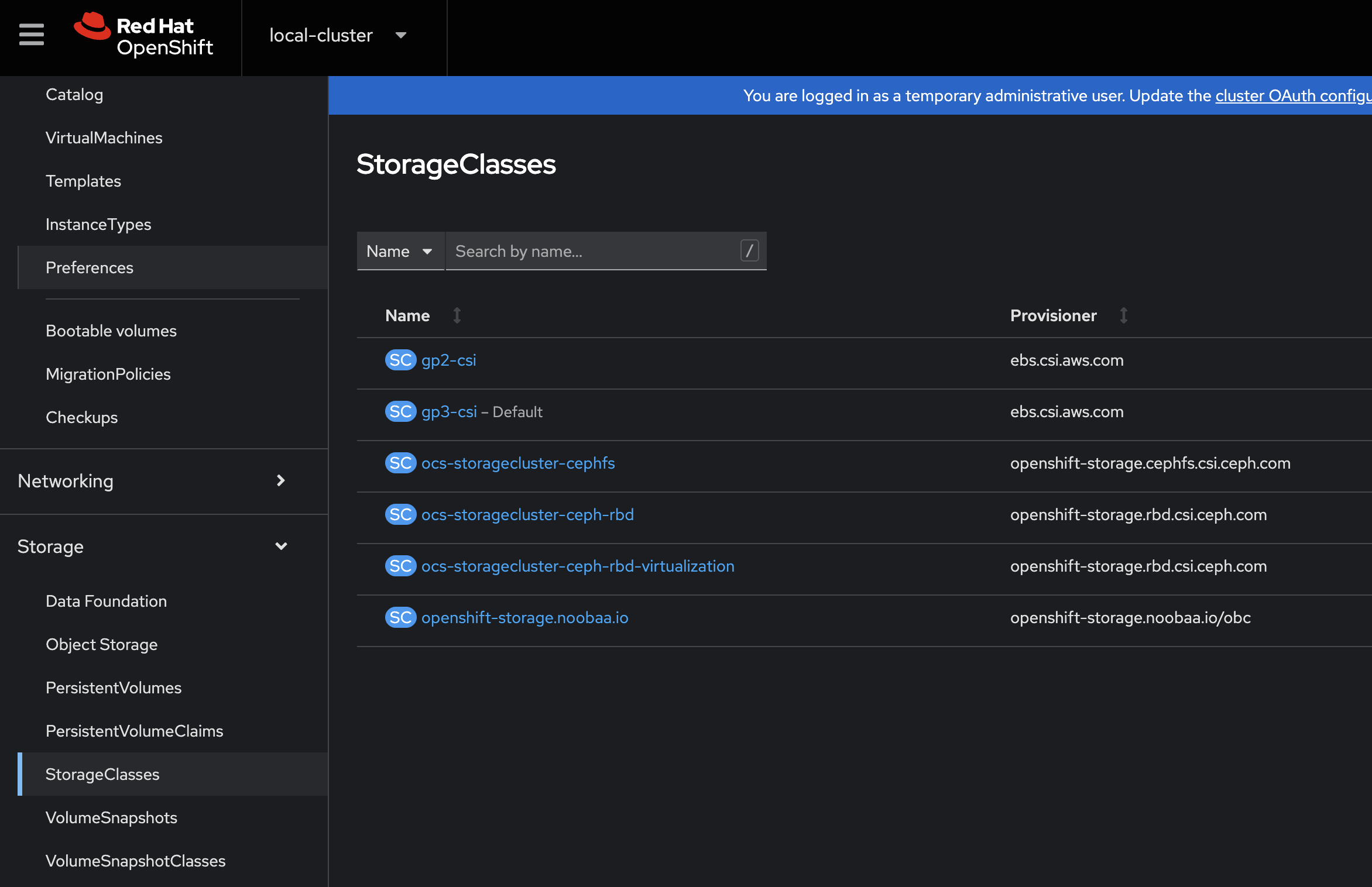Expand the Networking section
The width and height of the screenshot is (1372, 887).
pos(152,481)
